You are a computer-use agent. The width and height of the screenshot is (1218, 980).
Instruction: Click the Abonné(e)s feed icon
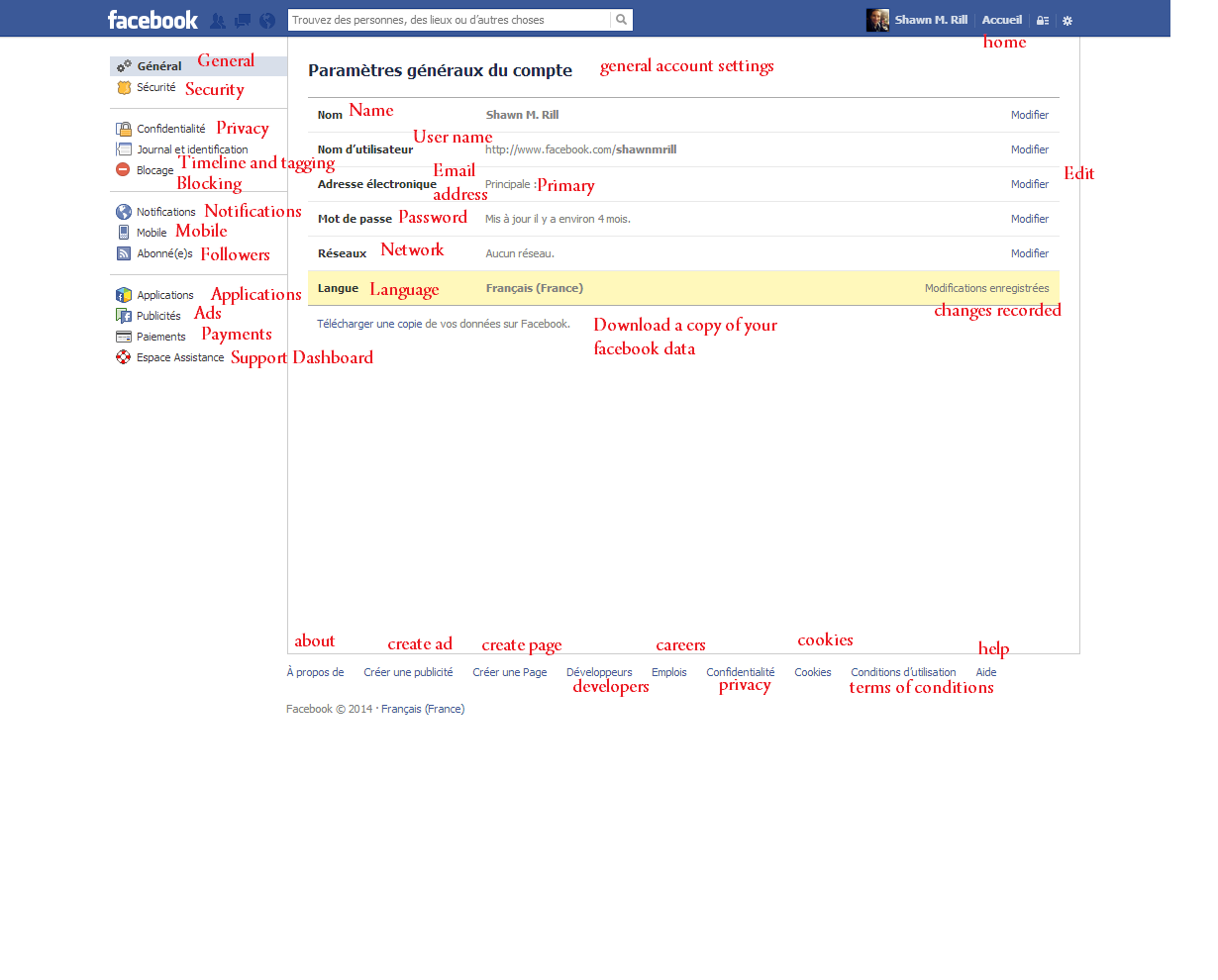coord(124,253)
